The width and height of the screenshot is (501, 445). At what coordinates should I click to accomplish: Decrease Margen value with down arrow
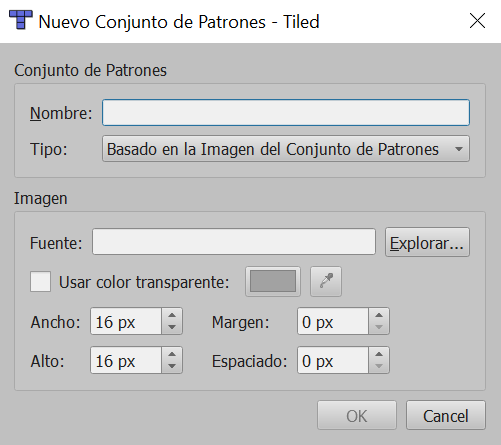(379, 327)
